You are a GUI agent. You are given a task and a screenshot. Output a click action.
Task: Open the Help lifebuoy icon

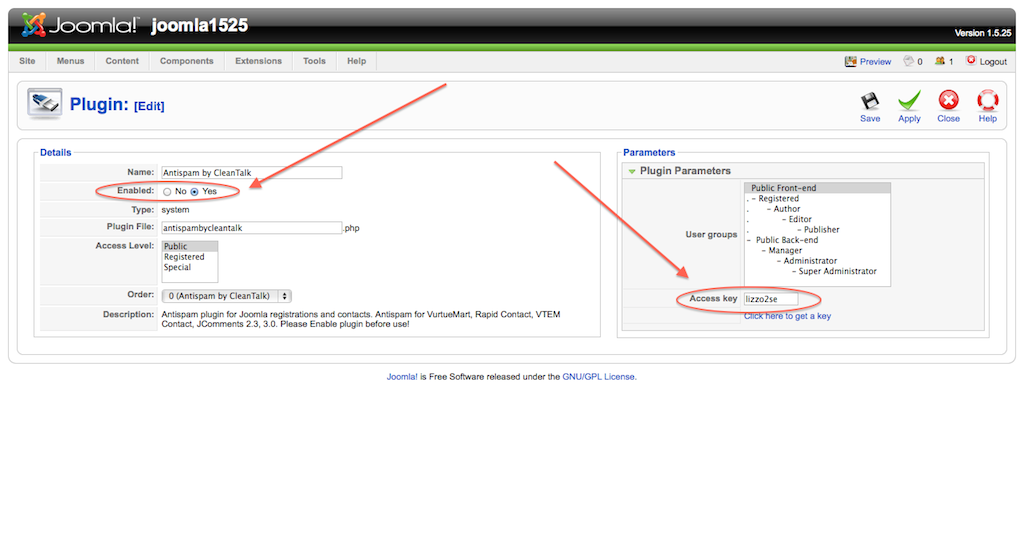[x=987, y=101]
